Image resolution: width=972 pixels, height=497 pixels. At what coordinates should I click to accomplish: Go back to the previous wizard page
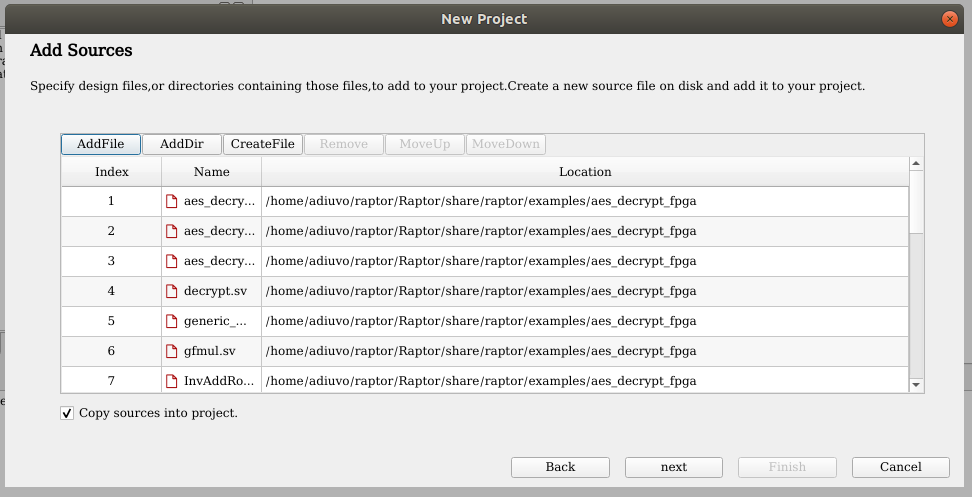point(560,467)
